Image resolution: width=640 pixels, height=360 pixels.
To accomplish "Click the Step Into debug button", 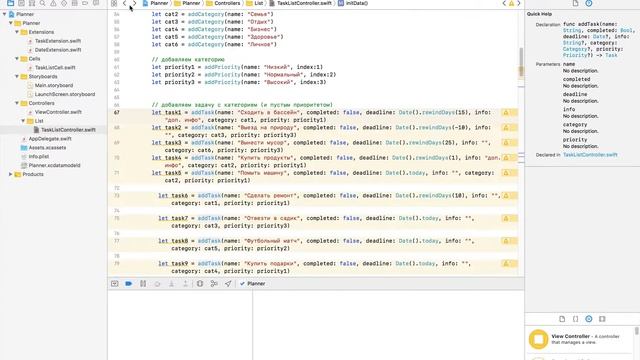I will tap(171, 283).
